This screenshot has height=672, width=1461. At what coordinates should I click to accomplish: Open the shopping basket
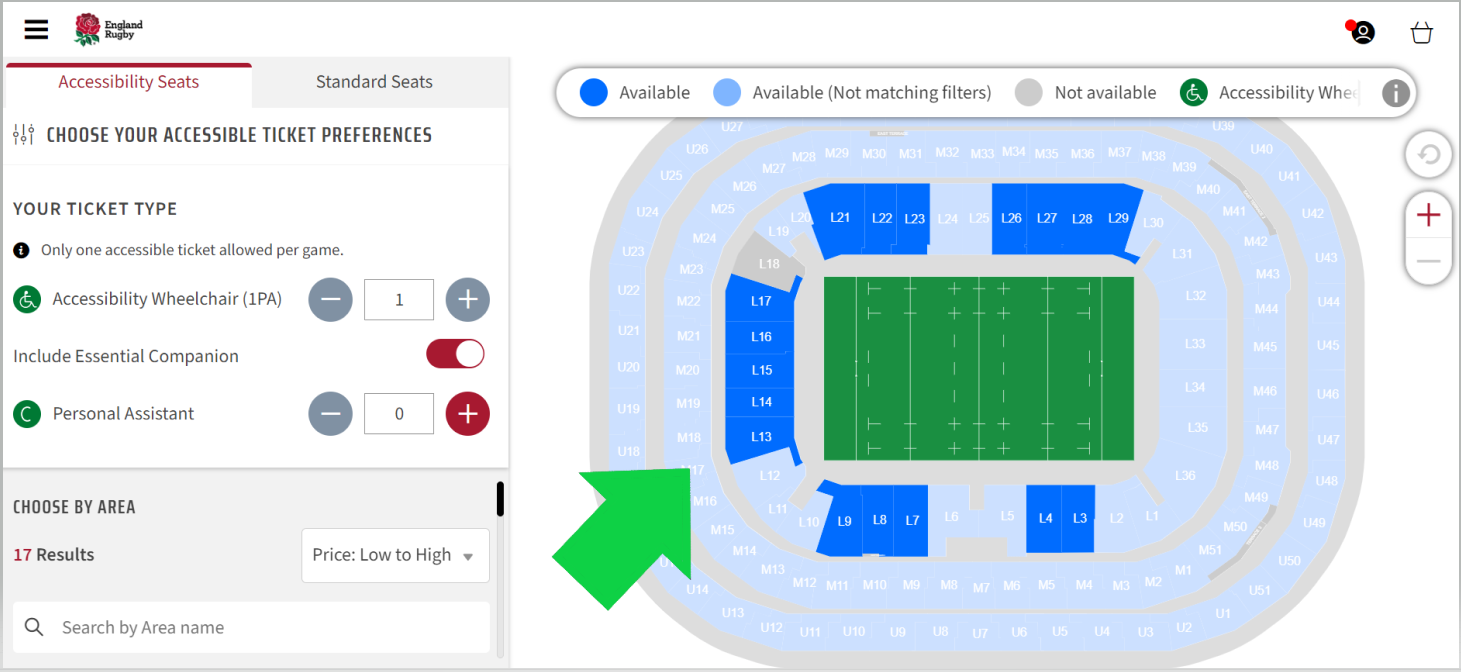pyautogui.click(x=1422, y=33)
